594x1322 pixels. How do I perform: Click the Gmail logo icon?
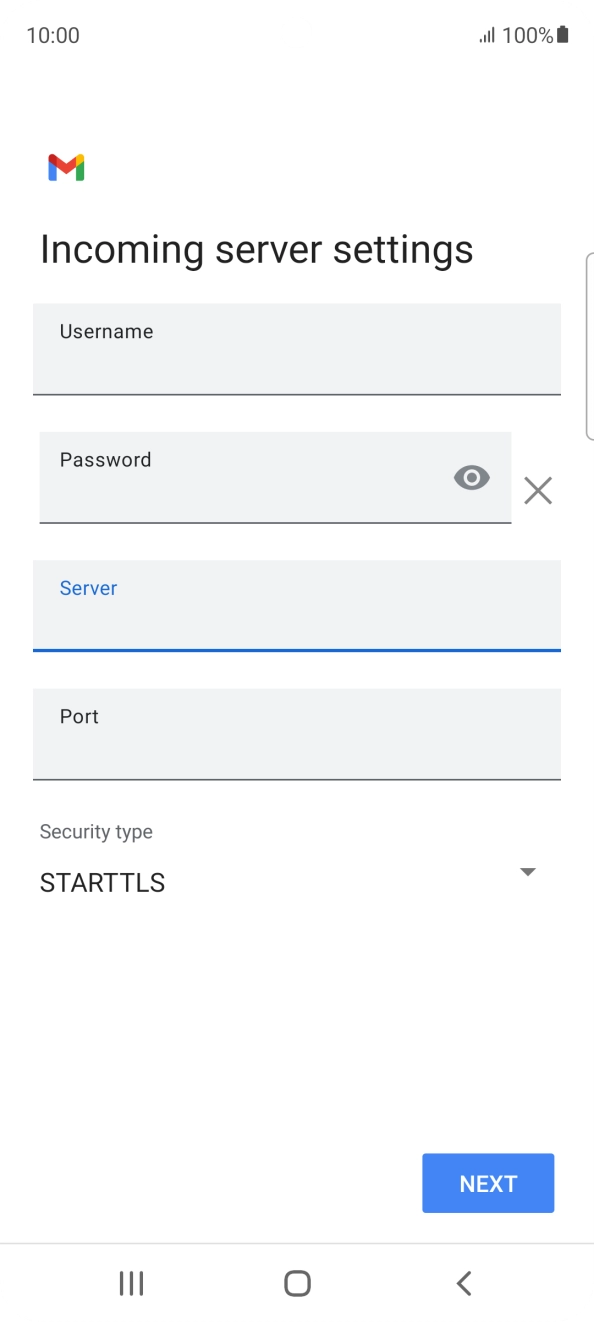(x=64, y=167)
